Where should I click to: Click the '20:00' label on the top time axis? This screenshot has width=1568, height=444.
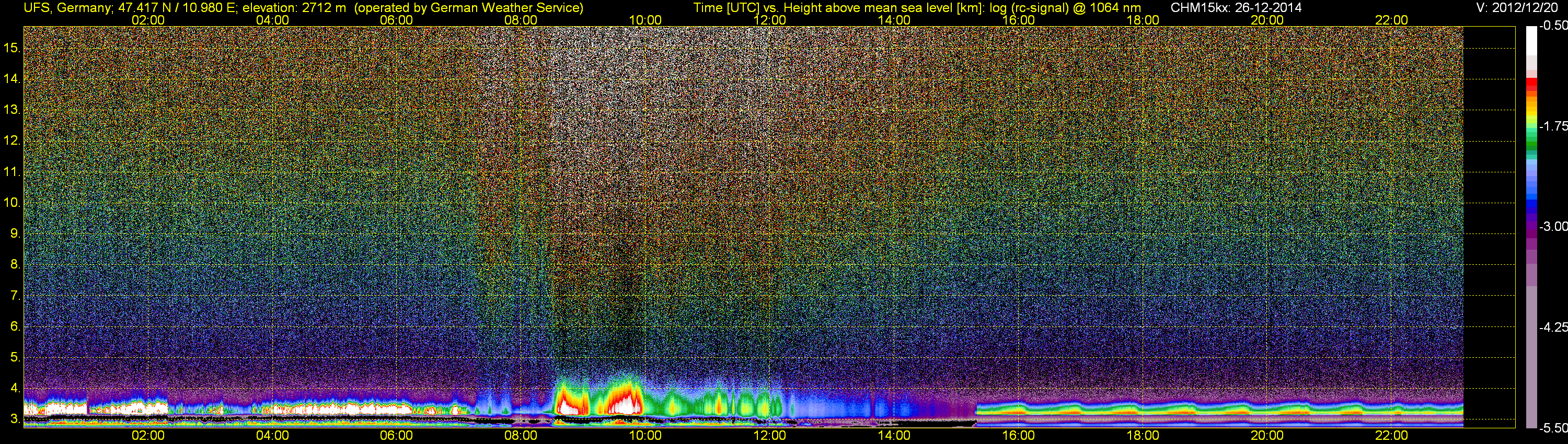coord(1267,20)
